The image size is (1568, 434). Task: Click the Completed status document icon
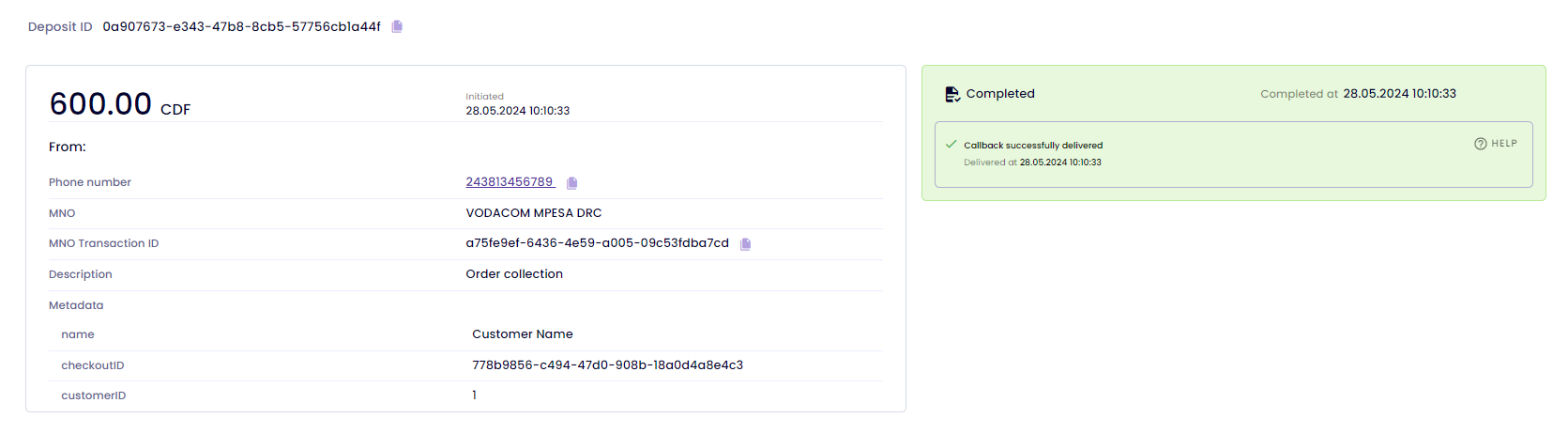[x=952, y=94]
